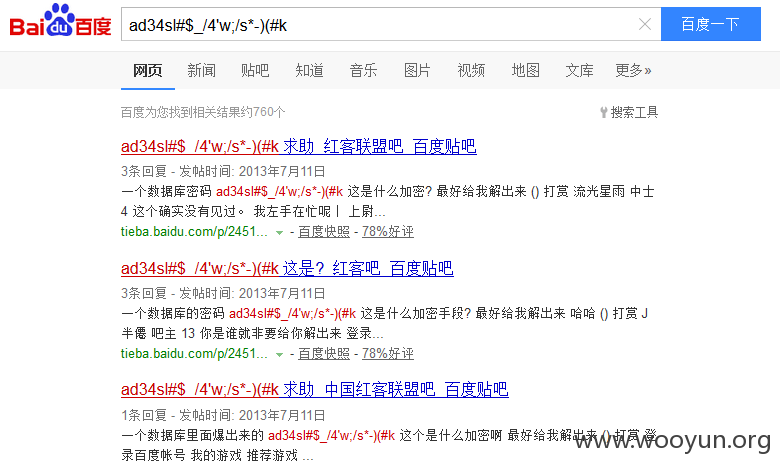Click first result's tieba.baidu.com/p/2451... URL
The height and width of the screenshot is (469, 780).
tap(194, 232)
